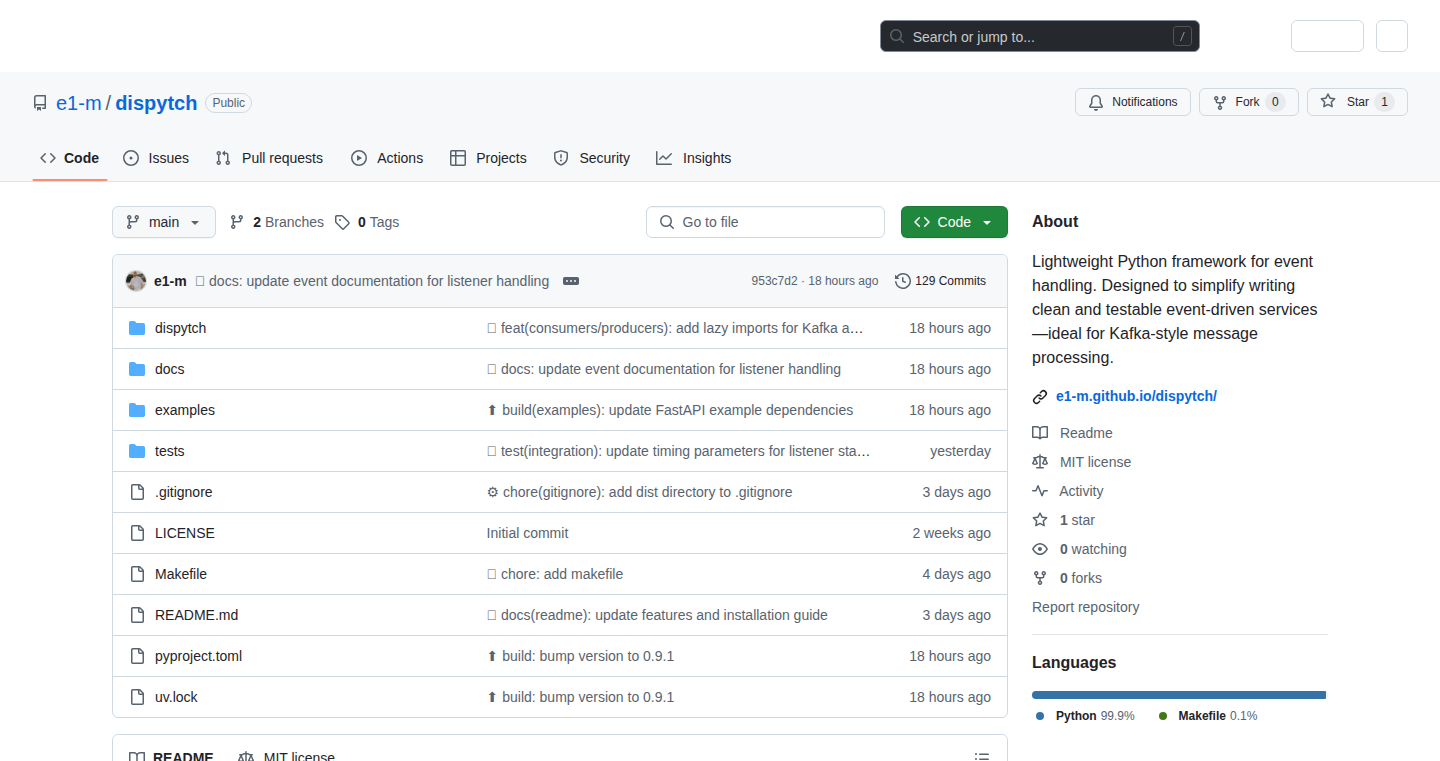Open the README.md file
The width and height of the screenshot is (1440, 761).
tap(196, 615)
